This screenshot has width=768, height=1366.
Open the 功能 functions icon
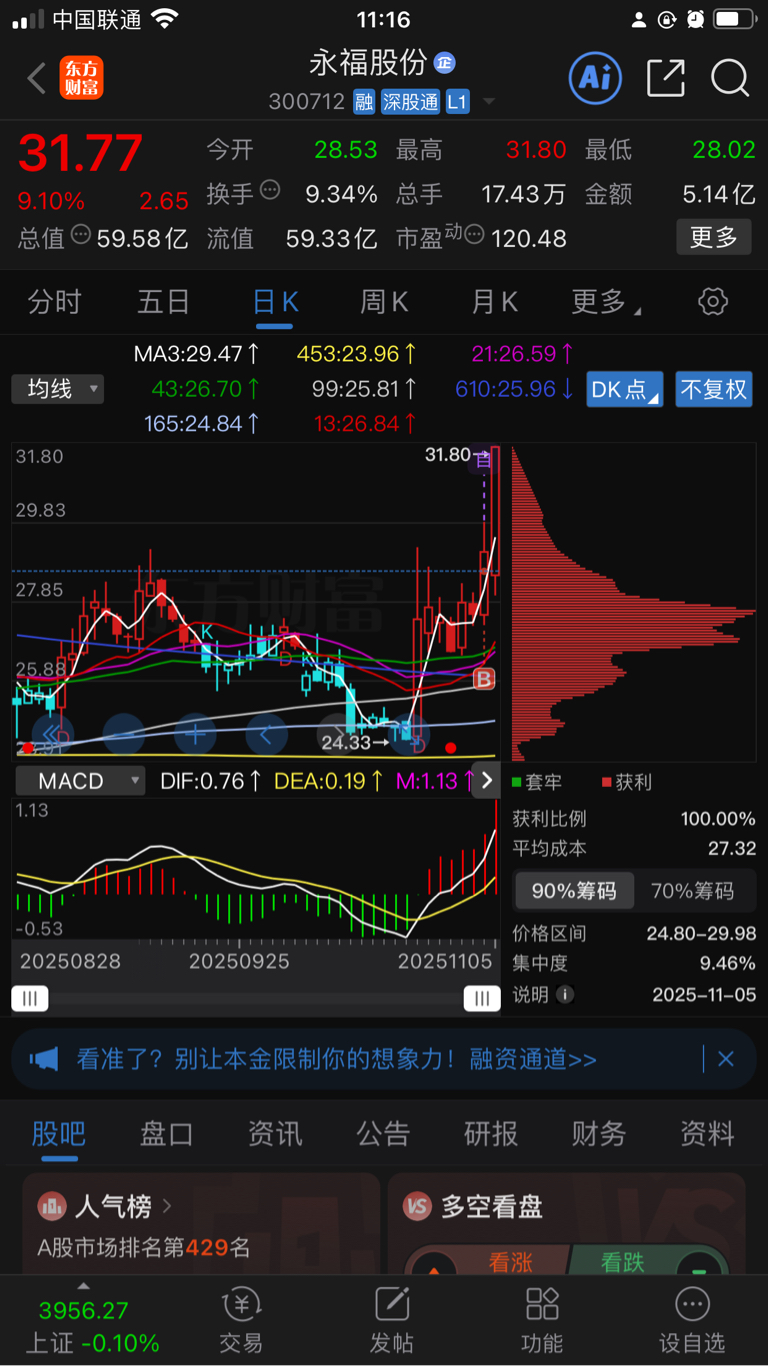542,1319
